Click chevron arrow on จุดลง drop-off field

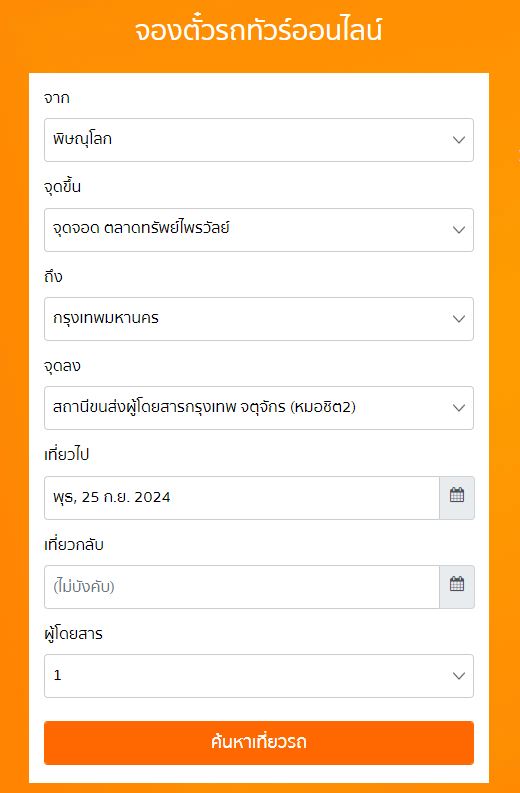pos(459,408)
